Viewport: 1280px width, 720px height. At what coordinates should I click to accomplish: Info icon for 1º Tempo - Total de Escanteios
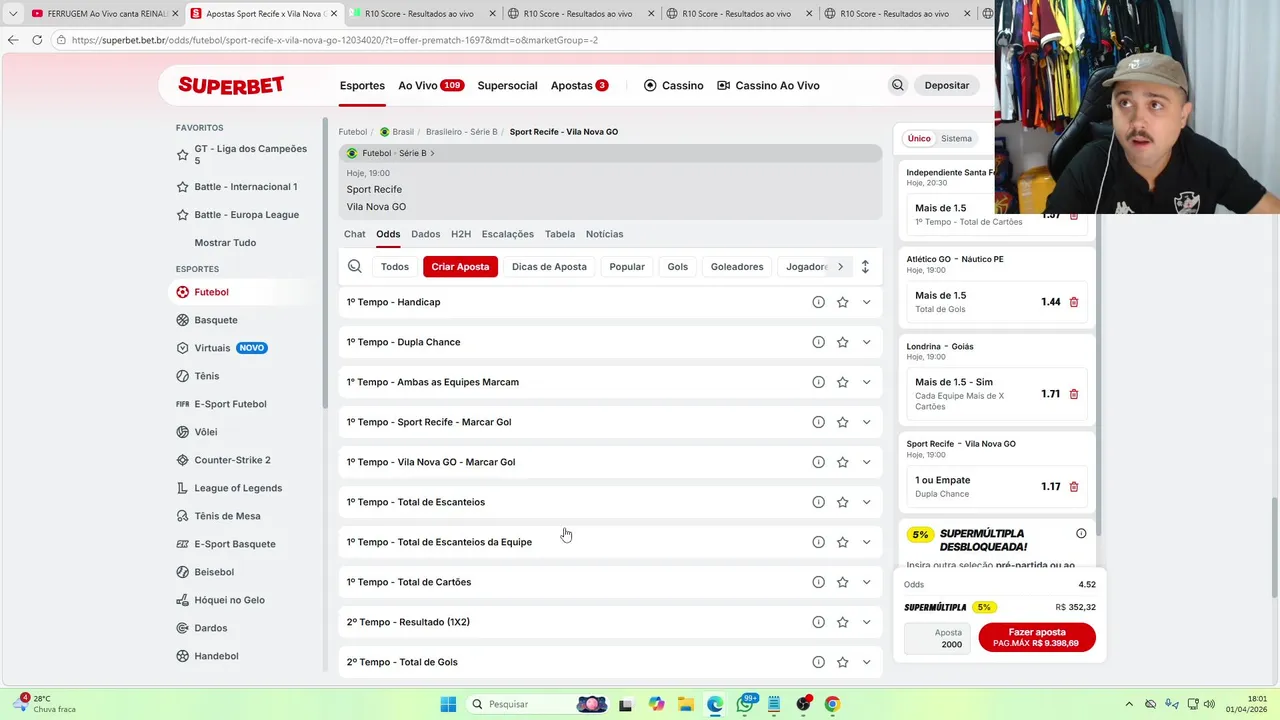818,502
